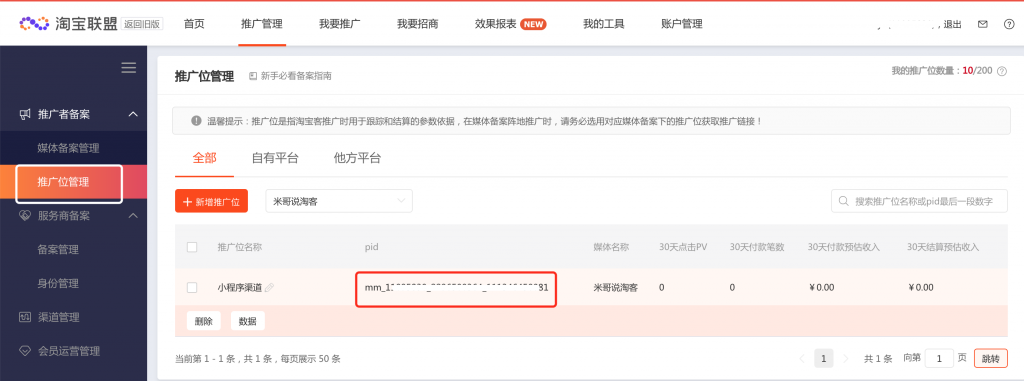The width and height of the screenshot is (1024, 381).
Task: Click the 会员运营管理 diamond icon
Action: pos(25,352)
